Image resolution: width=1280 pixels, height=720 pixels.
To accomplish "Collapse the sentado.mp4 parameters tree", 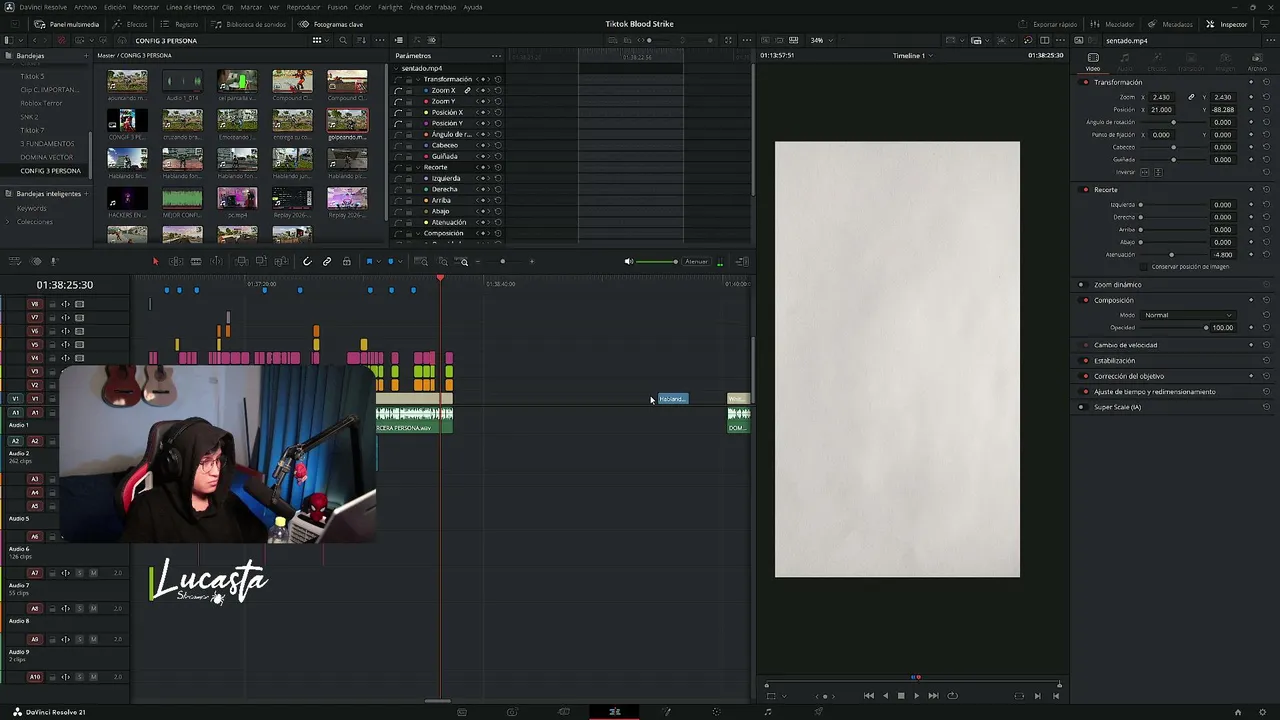I will pyautogui.click(x=397, y=68).
